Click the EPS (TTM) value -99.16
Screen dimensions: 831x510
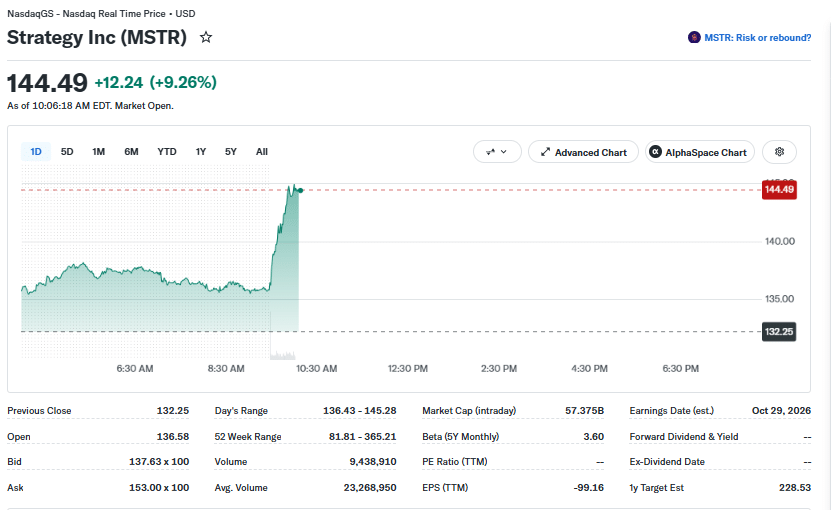(x=589, y=488)
